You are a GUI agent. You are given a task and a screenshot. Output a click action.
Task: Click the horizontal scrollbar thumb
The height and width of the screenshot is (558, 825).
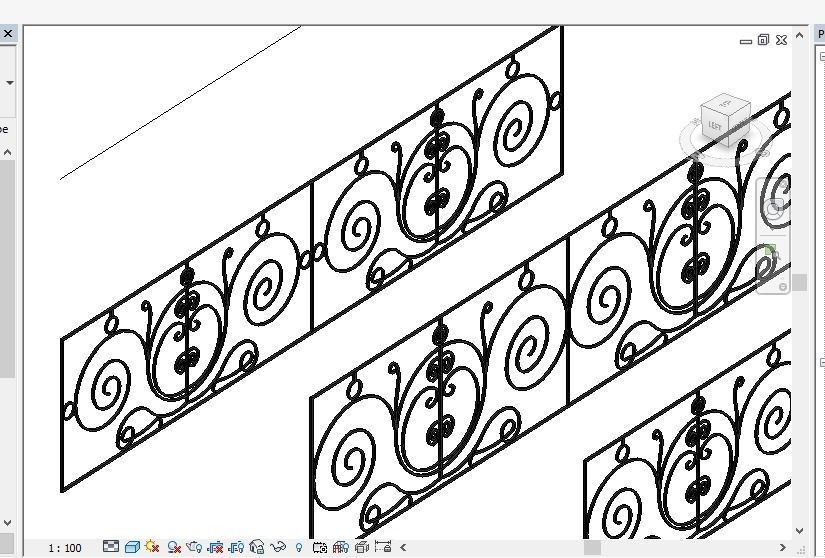point(592,547)
